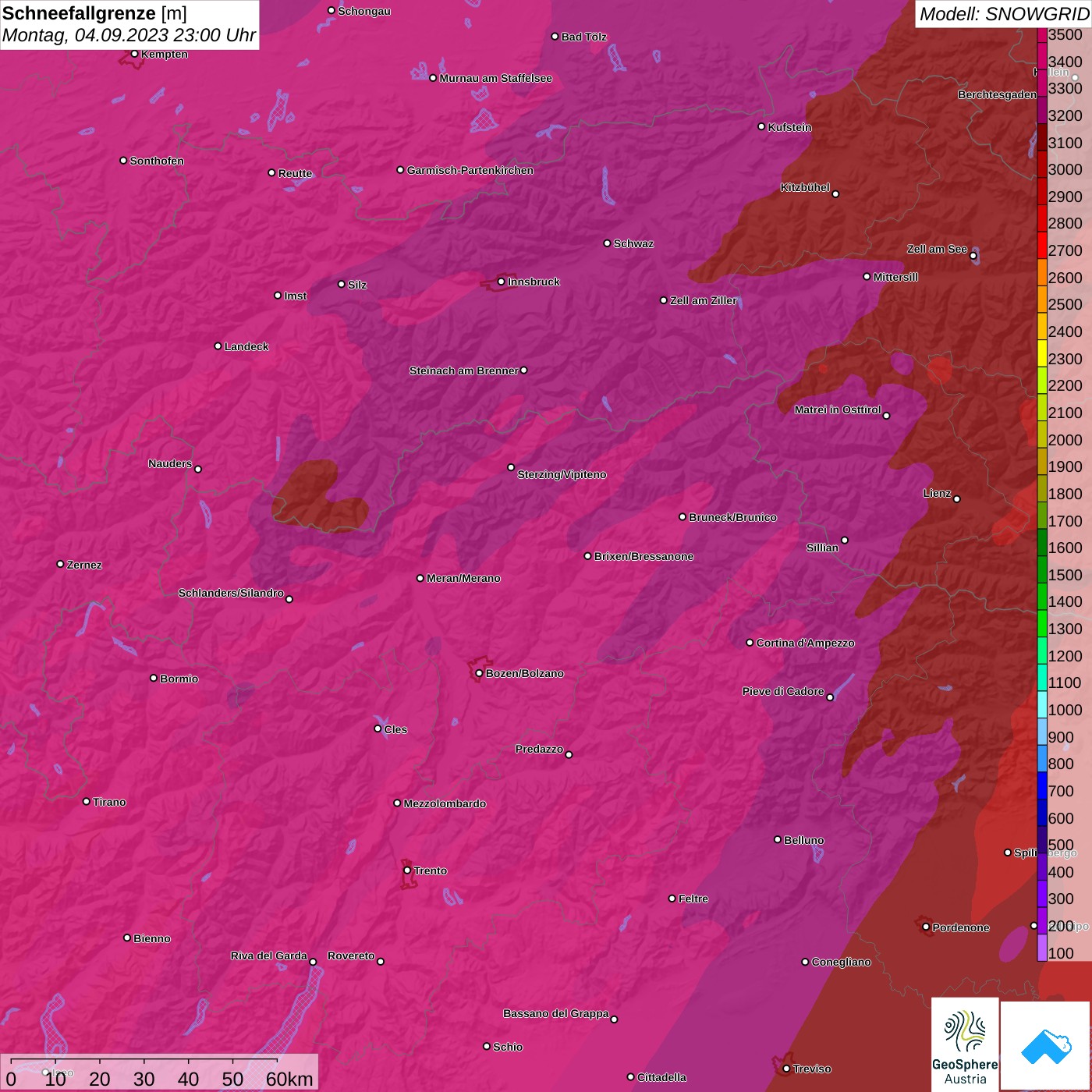Click the Murnau am Staffelsee label
1092x1092 pixels.
[x=495, y=78]
